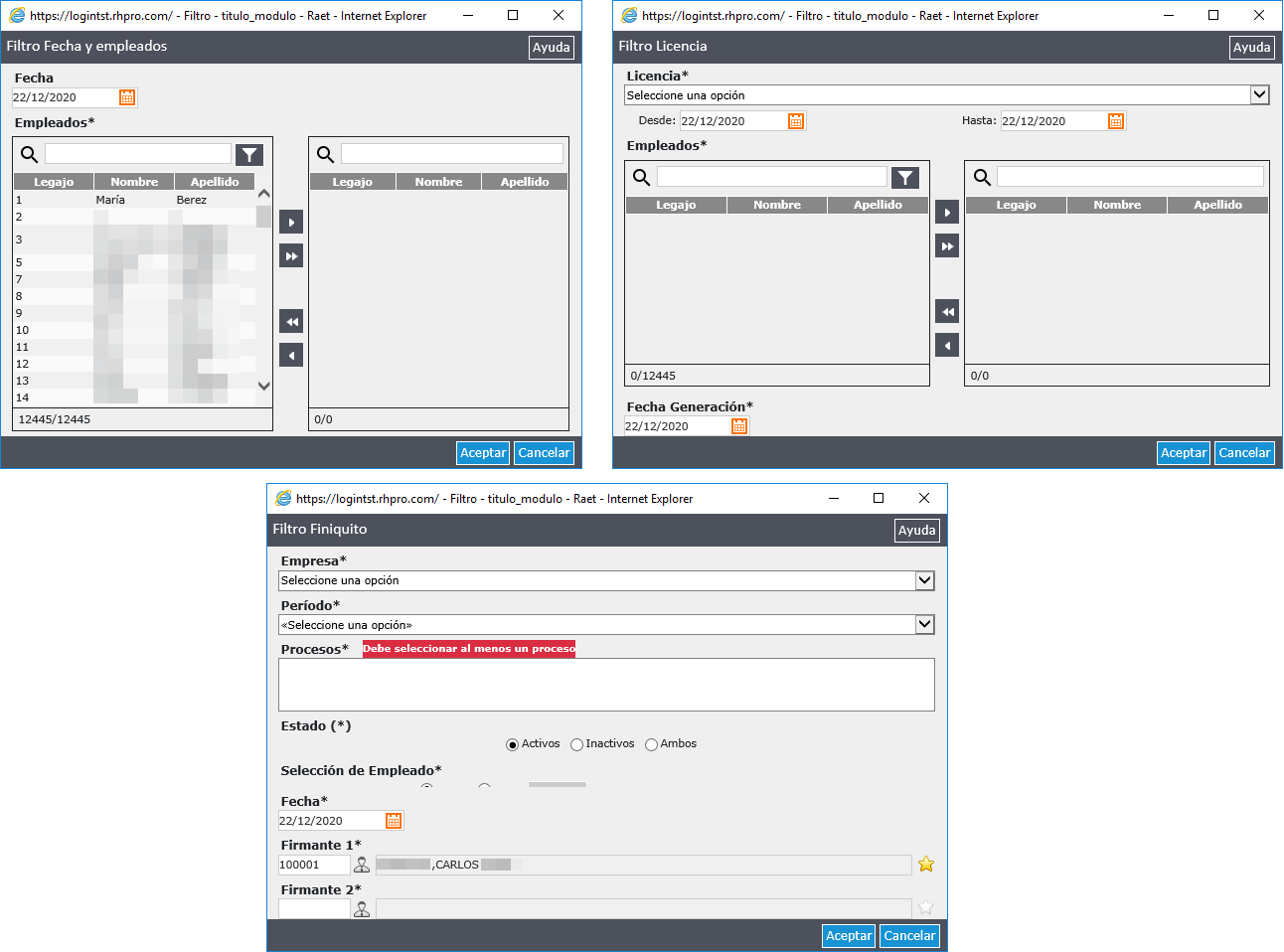
Task: Move the selected employee right in Filtro Licencia
Action: (x=947, y=212)
